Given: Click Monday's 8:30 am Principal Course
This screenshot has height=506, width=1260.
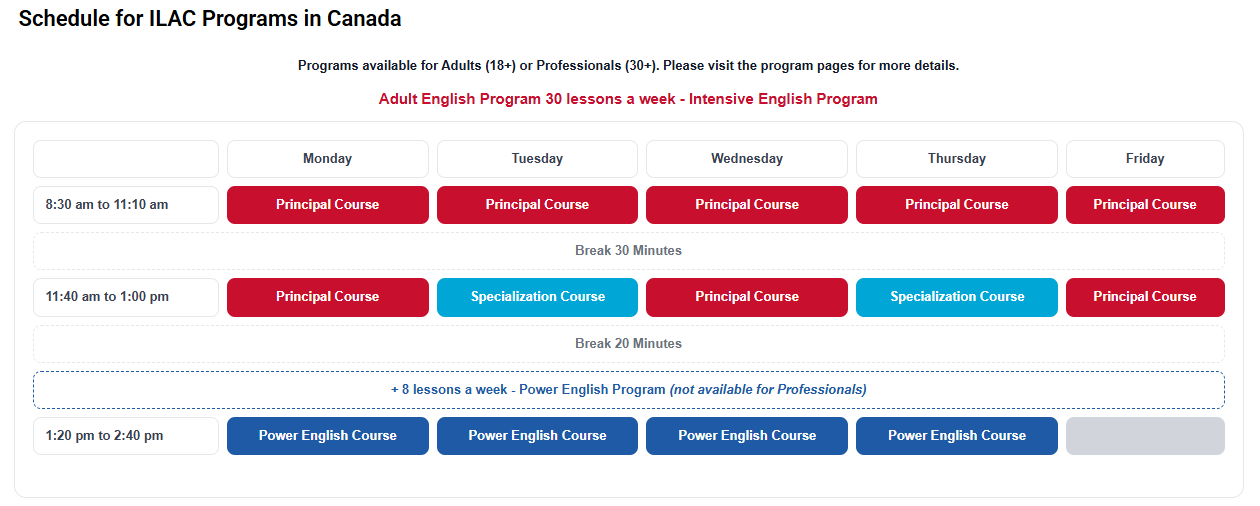Looking at the screenshot, I should coord(327,205).
